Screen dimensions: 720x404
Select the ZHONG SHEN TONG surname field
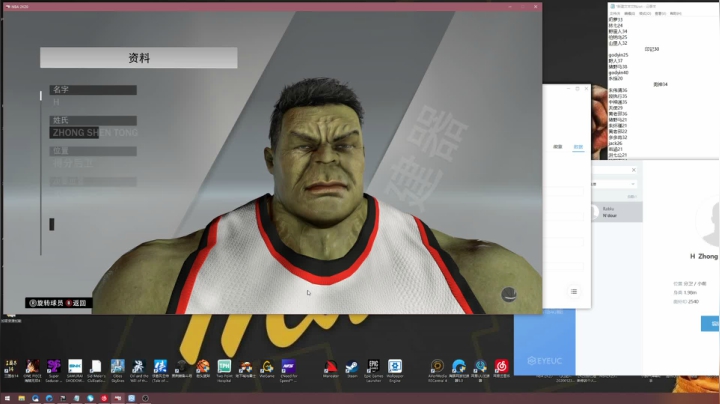coord(95,133)
